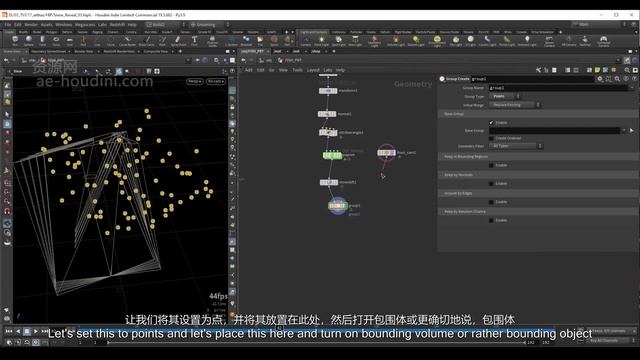Image resolution: width=640 pixels, height=360 pixels.
Task: Open the Windows menu
Action: coord(64,25)
